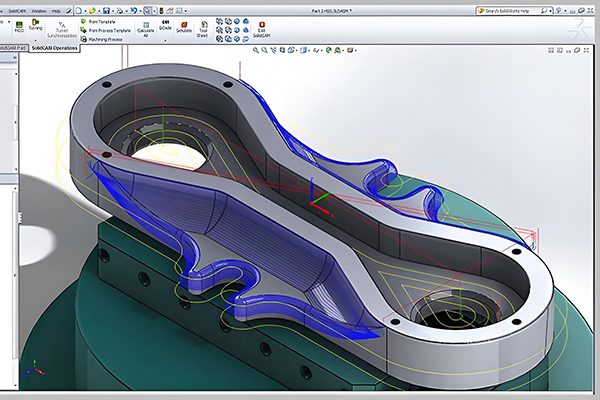Click the search magnifier icon in the help box
The image size is (600, 400).
543,11
